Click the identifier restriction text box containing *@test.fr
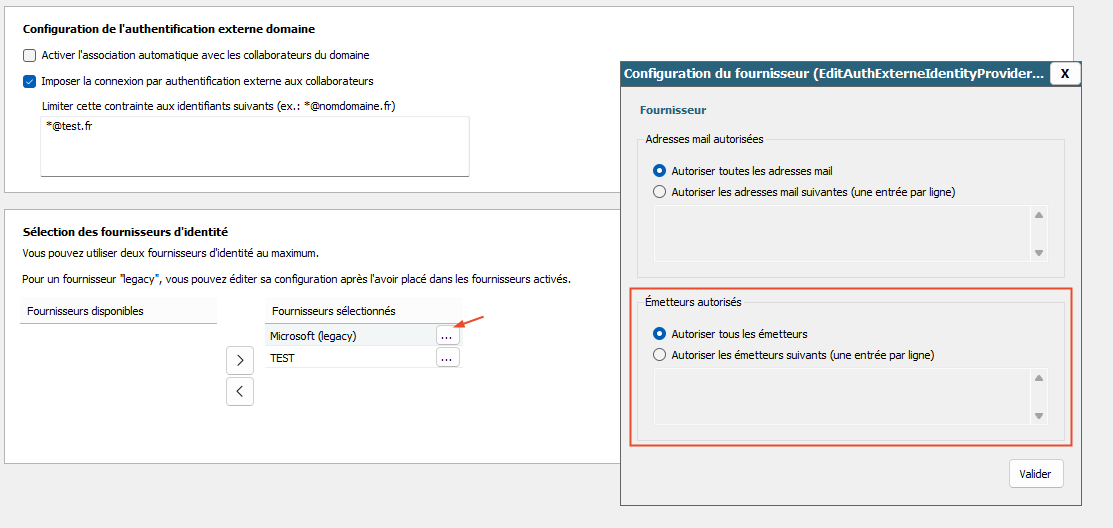Image resolution: width=1113 pixels, height=528 pixels. (x=255, y=146)
